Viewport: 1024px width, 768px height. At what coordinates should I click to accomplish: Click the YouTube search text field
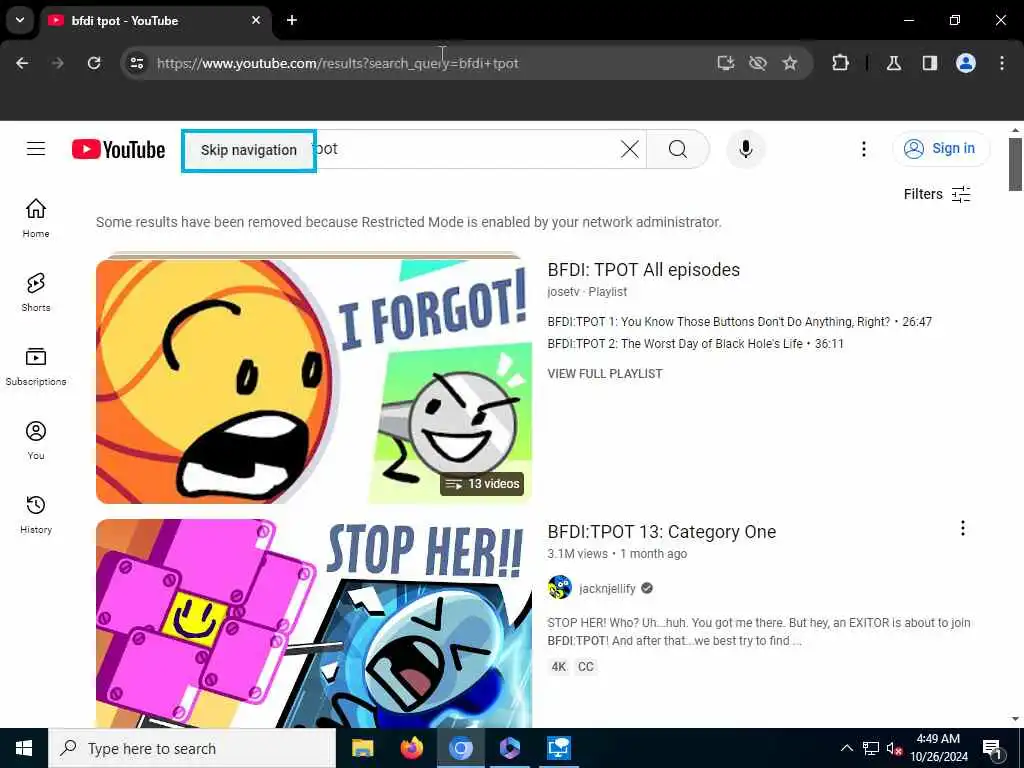[x=467, y=149]
